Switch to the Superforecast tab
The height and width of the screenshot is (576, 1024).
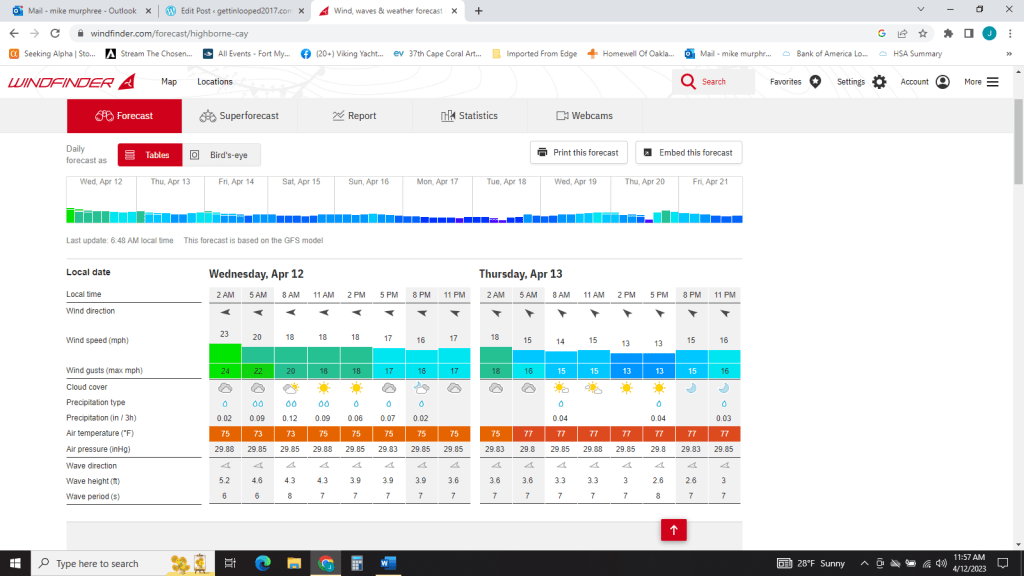239,116
